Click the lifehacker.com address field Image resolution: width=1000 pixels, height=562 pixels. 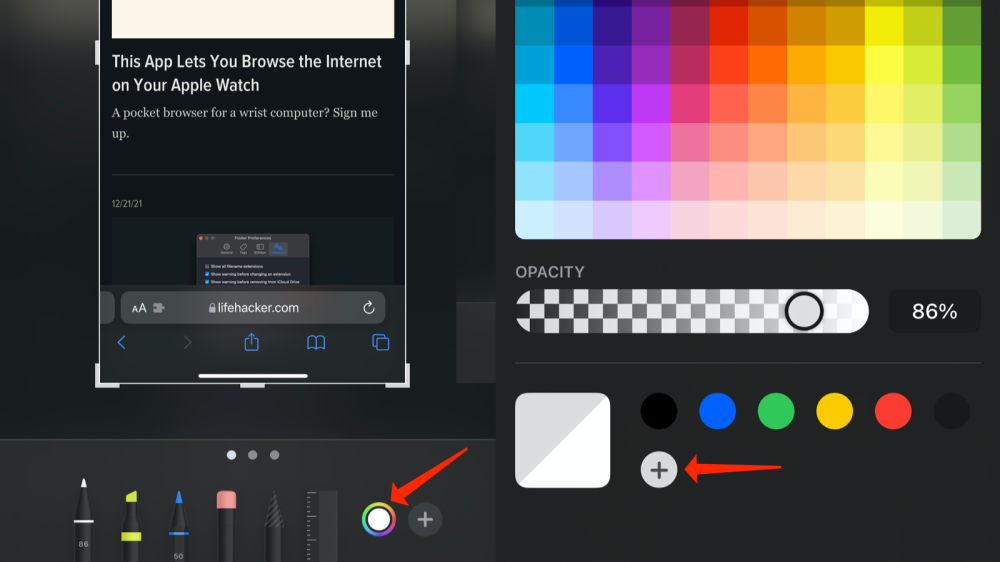coord(254,308)
